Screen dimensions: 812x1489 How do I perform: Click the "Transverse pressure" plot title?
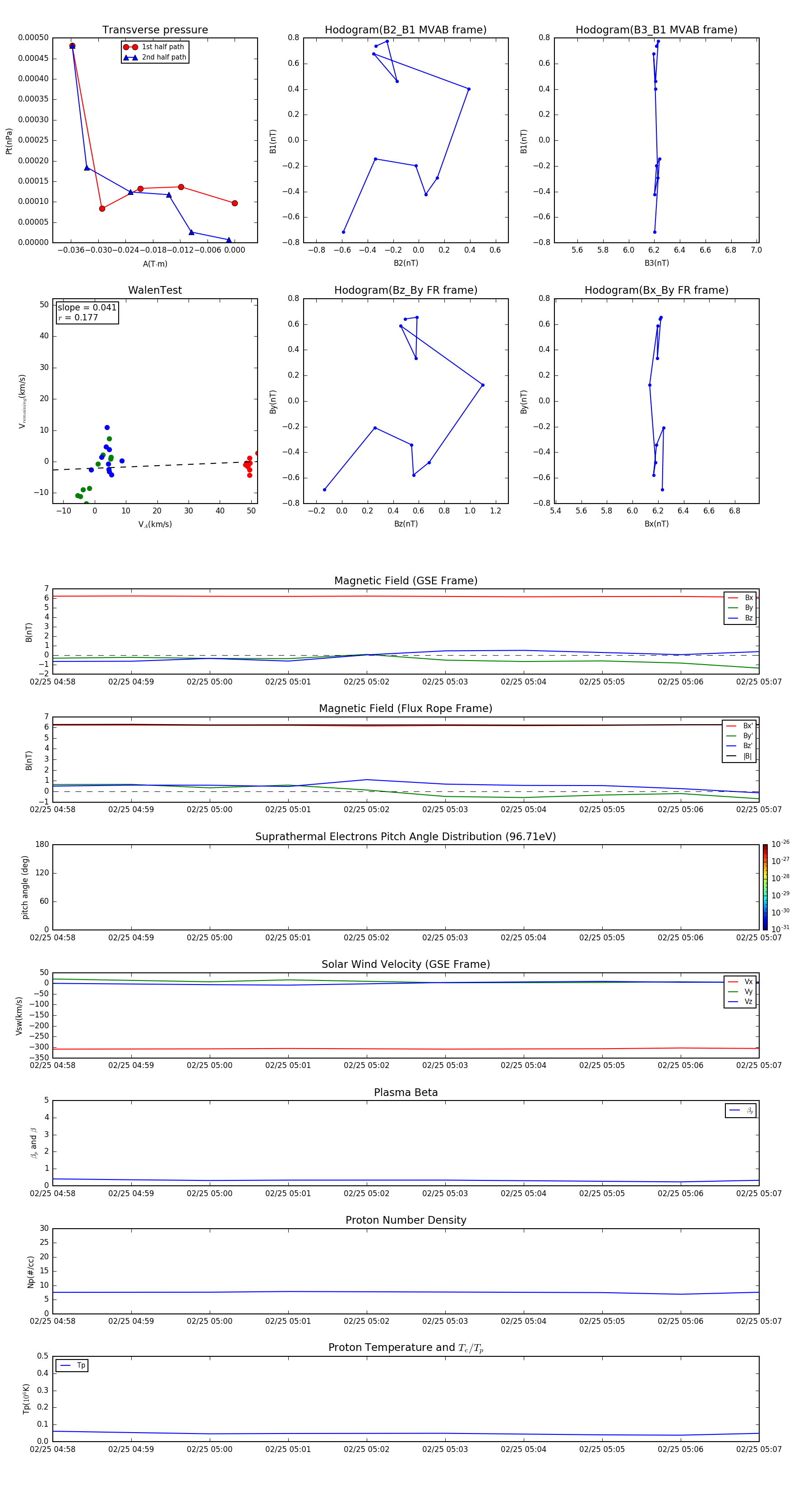155,30
